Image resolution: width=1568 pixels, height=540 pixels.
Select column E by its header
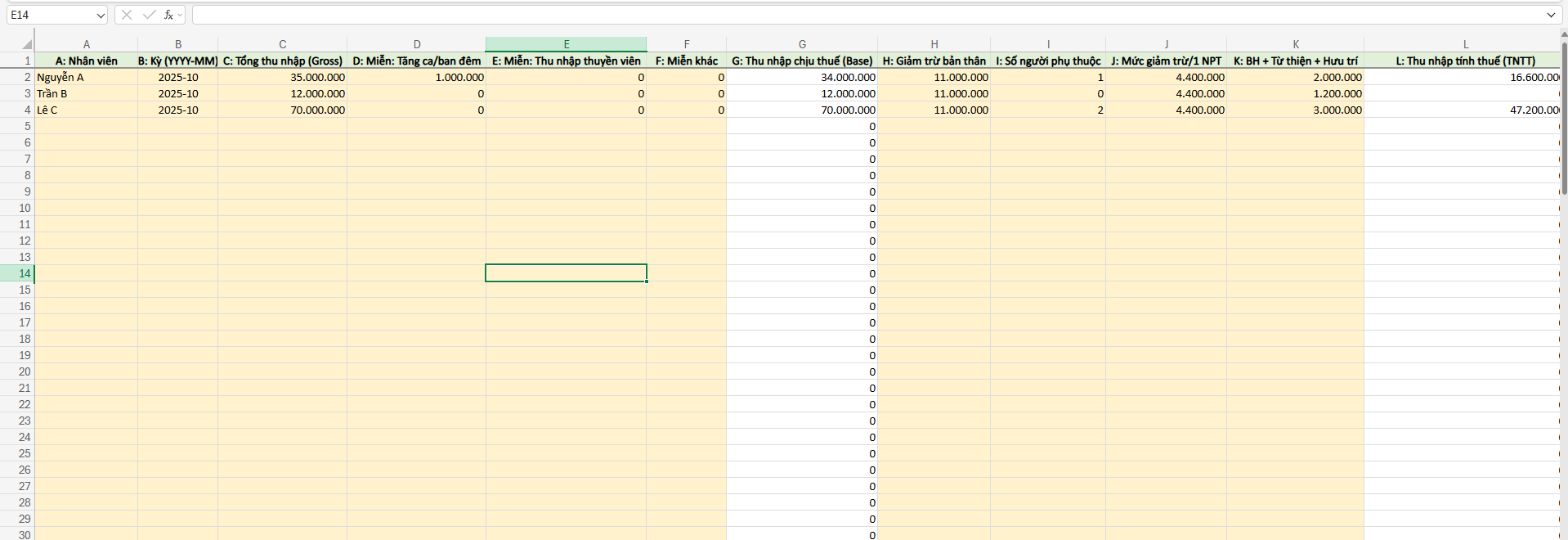pos(566,44)
